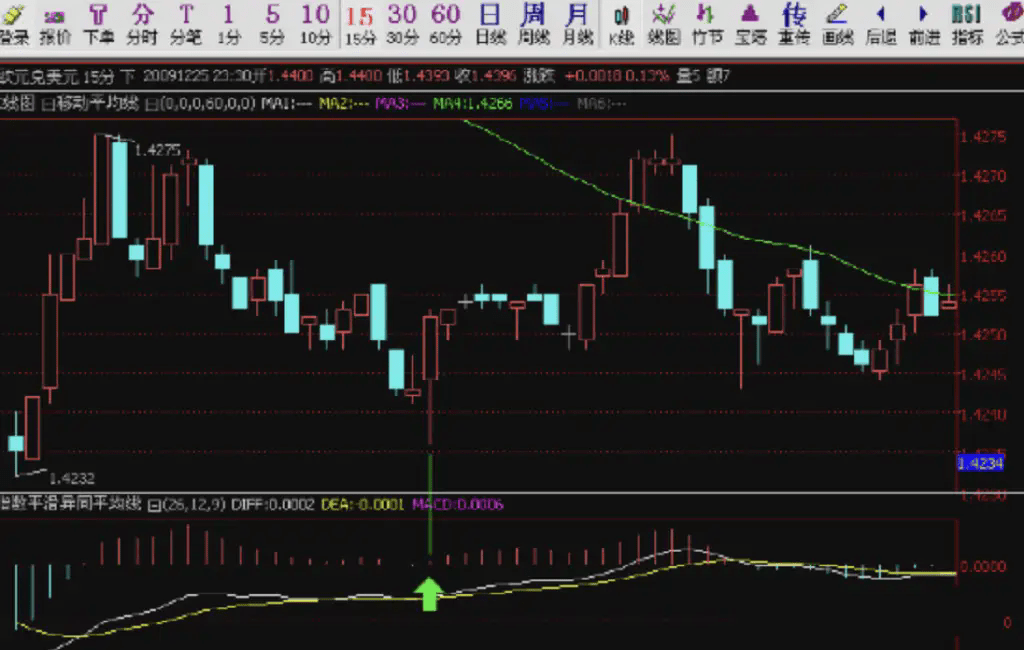Collapse the 移动平均线 indicator box

[47, 104]
